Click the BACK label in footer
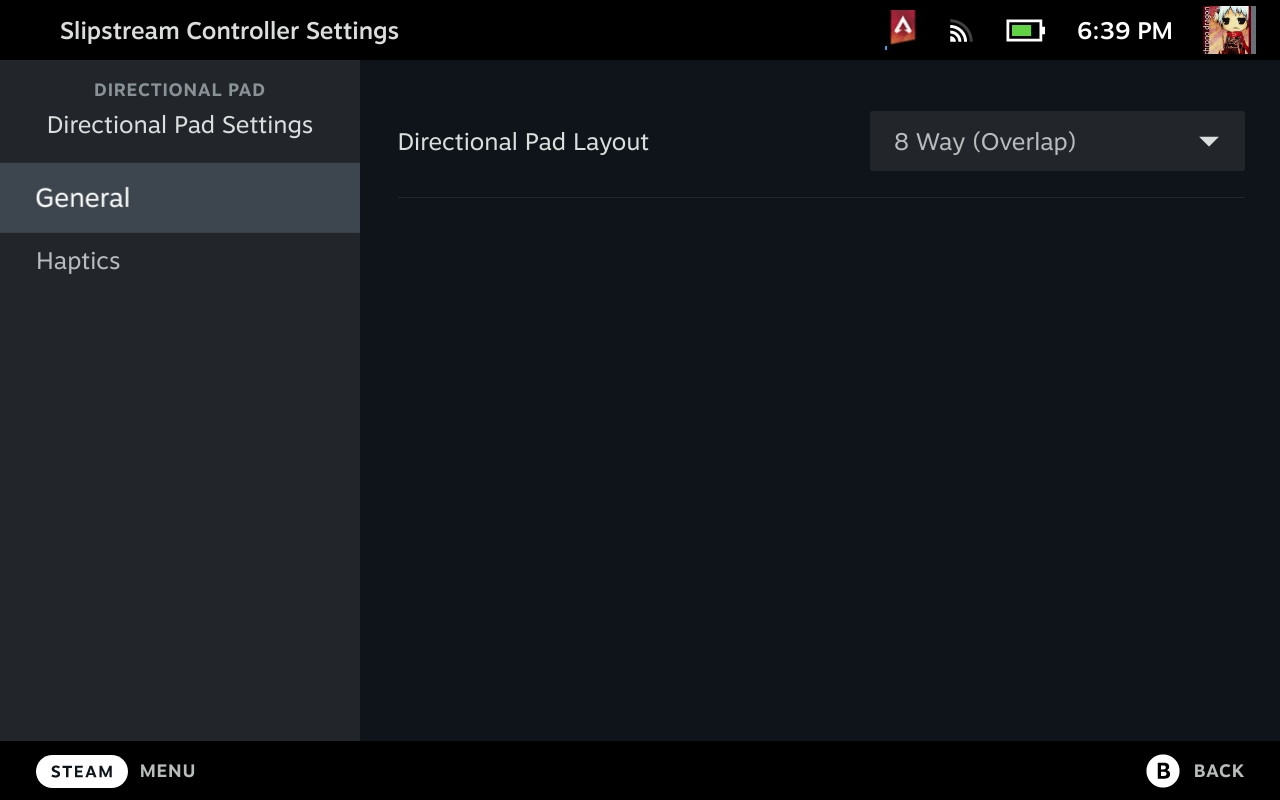Screen dimensions: 1280x800 1218,771
